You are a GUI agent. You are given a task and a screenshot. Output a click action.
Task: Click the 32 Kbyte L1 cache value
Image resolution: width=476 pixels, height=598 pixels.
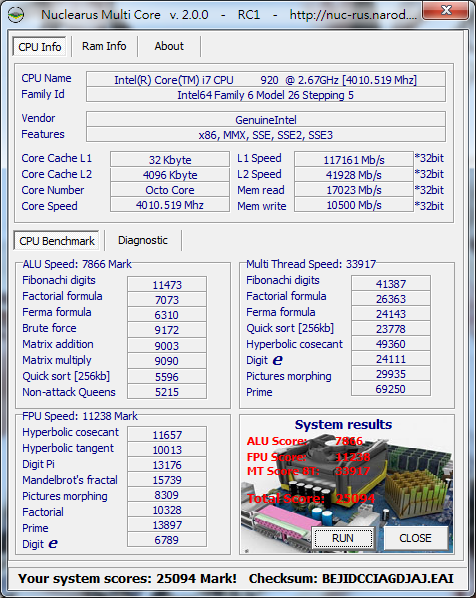(x=170, y=159)
